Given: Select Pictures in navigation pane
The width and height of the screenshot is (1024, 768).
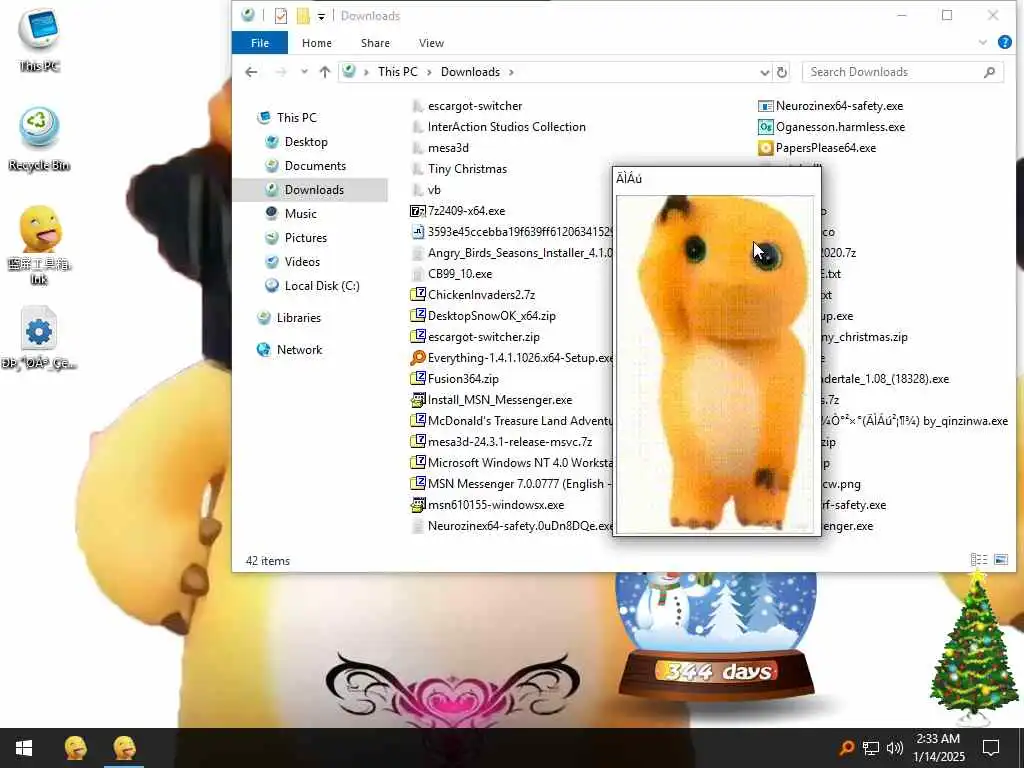Looking at the screenshot, I should tap(306, 238).
